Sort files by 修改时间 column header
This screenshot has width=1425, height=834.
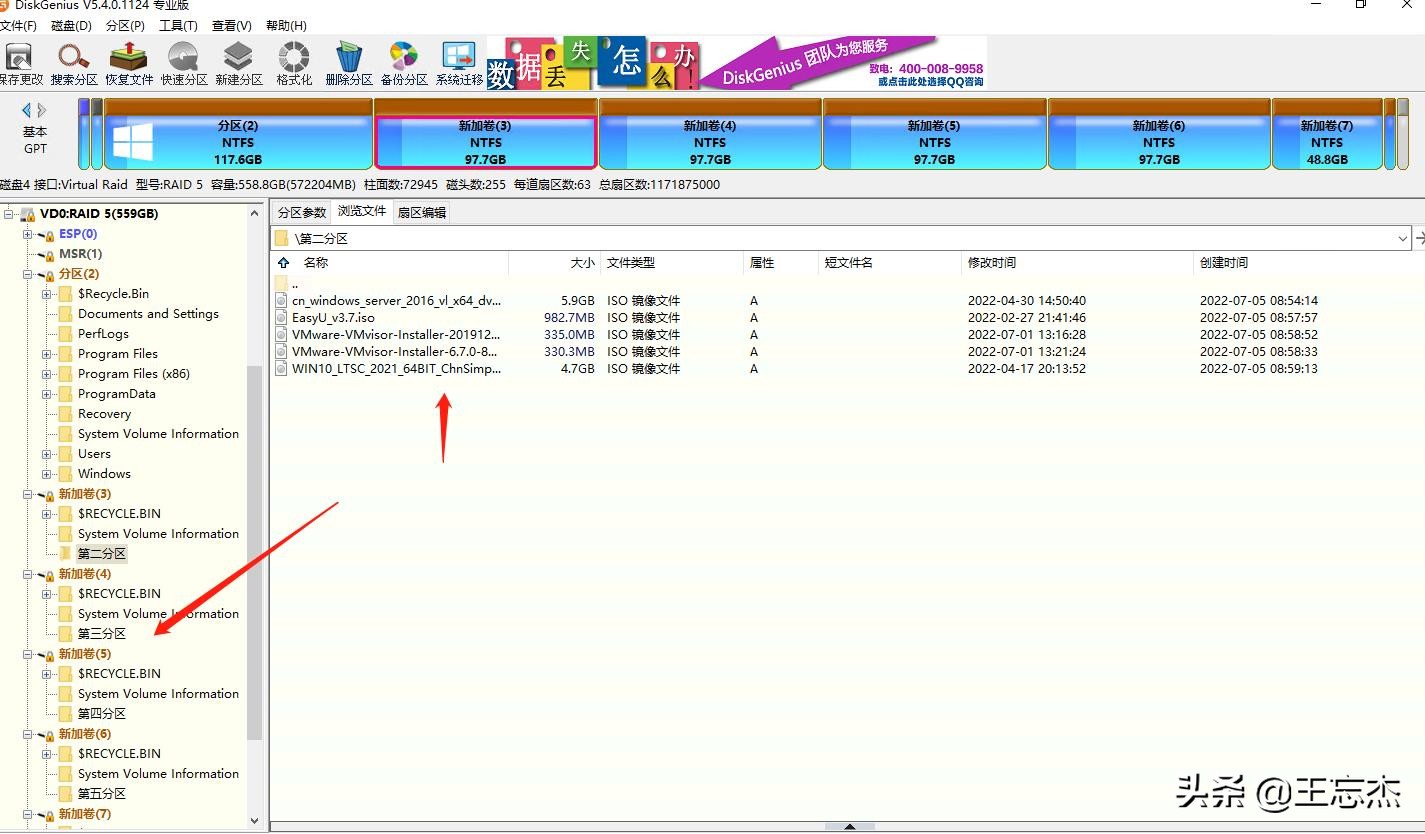991,263
